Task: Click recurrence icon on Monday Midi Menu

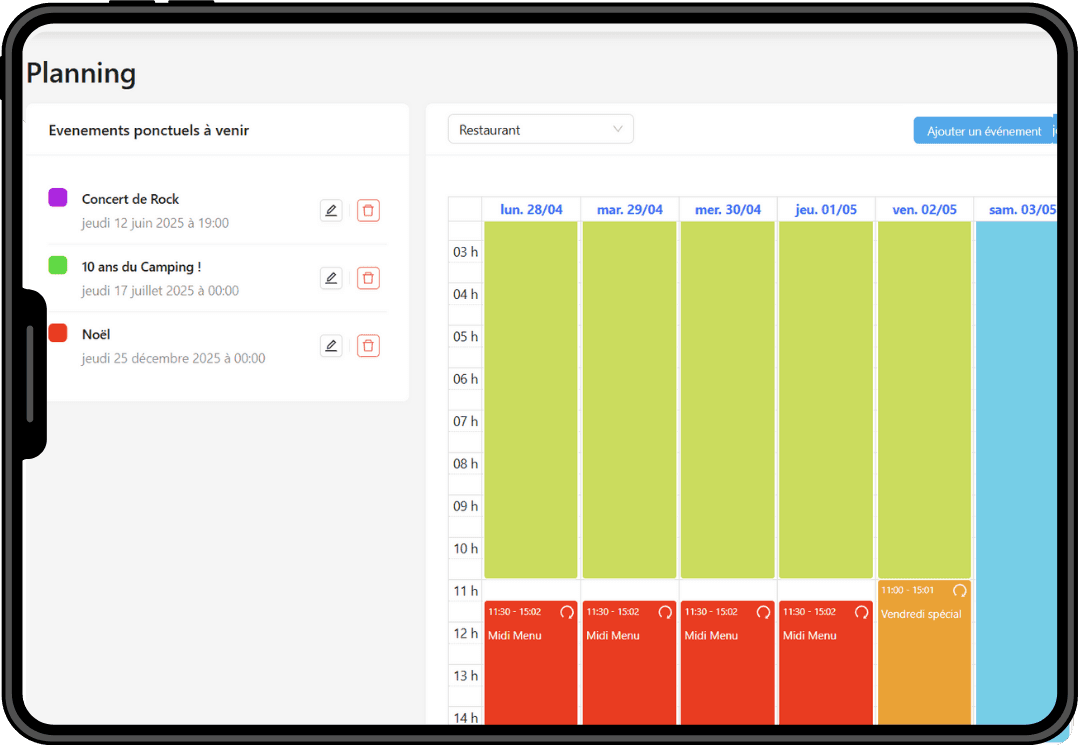Action: point(567,612)
